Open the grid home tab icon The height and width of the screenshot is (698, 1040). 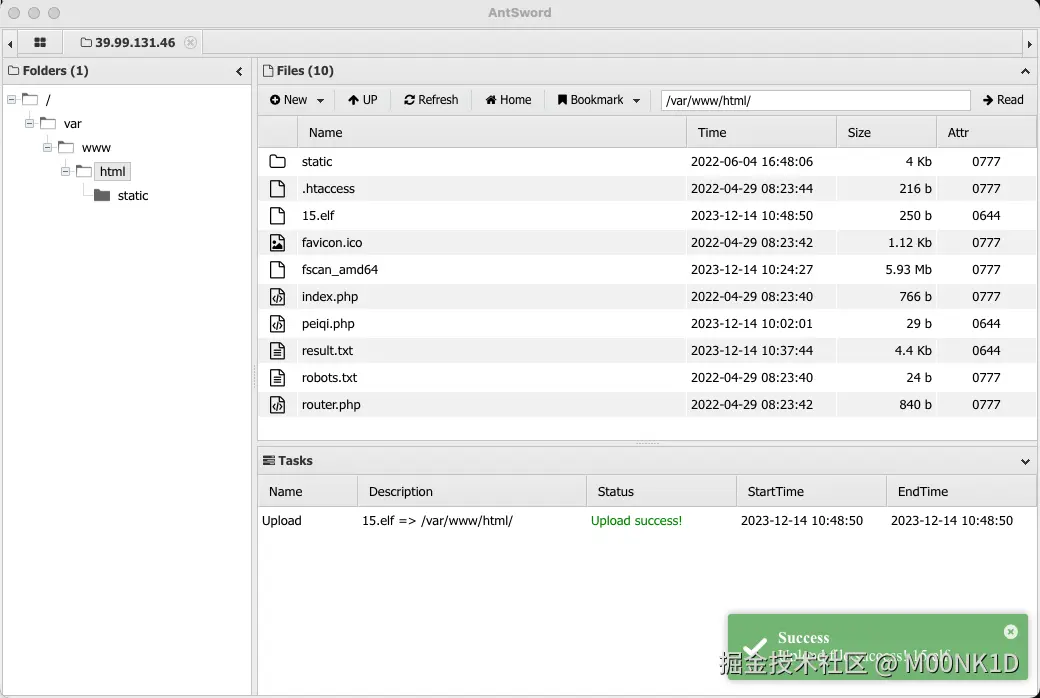40,42
